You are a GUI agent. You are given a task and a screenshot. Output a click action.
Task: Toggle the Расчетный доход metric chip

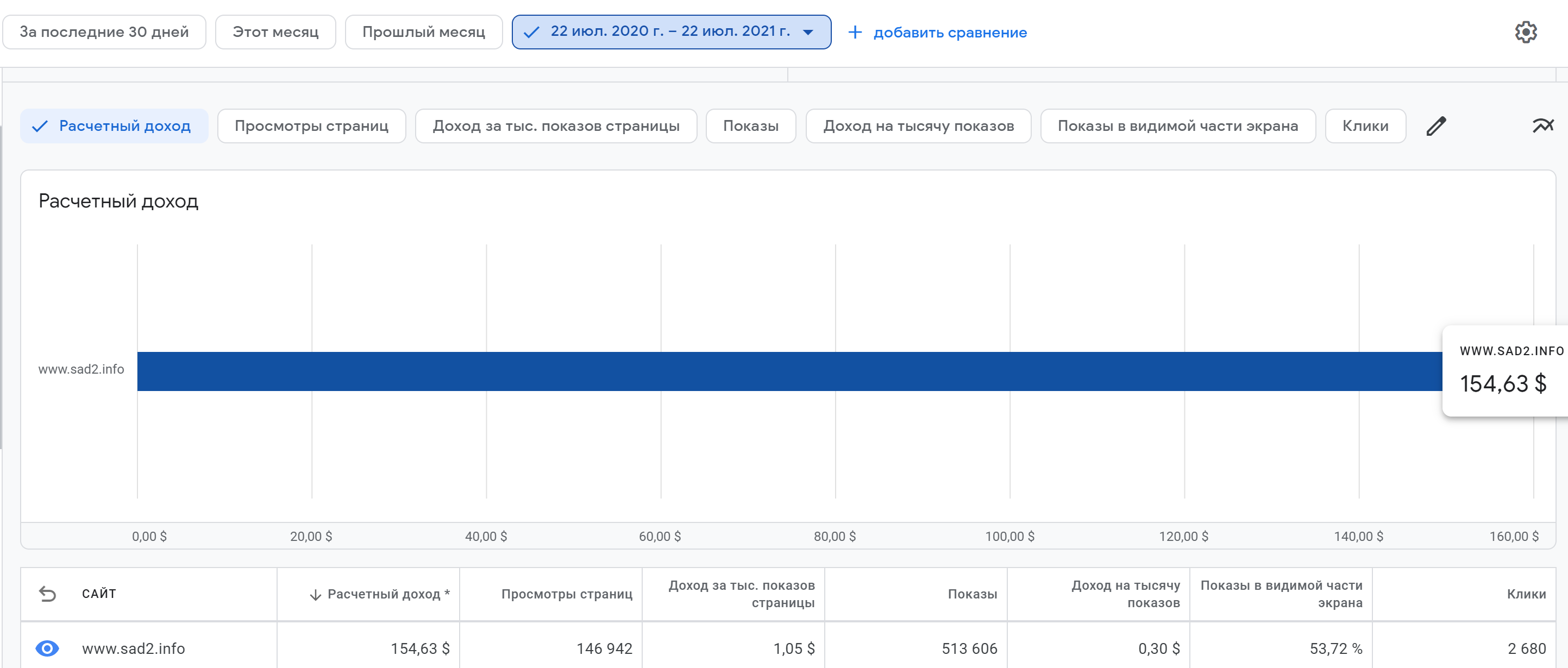coord(115,126)
